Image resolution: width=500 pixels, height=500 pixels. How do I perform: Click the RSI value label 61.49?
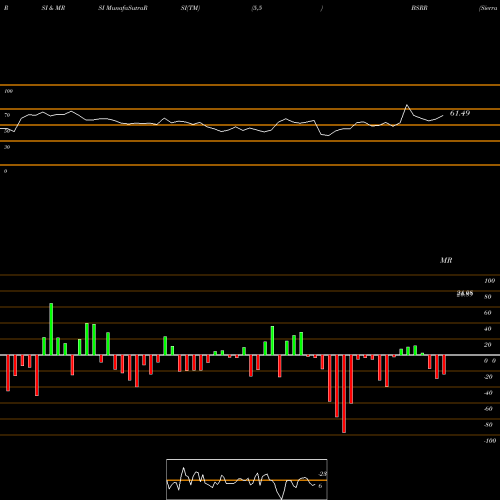coord(460,113)
